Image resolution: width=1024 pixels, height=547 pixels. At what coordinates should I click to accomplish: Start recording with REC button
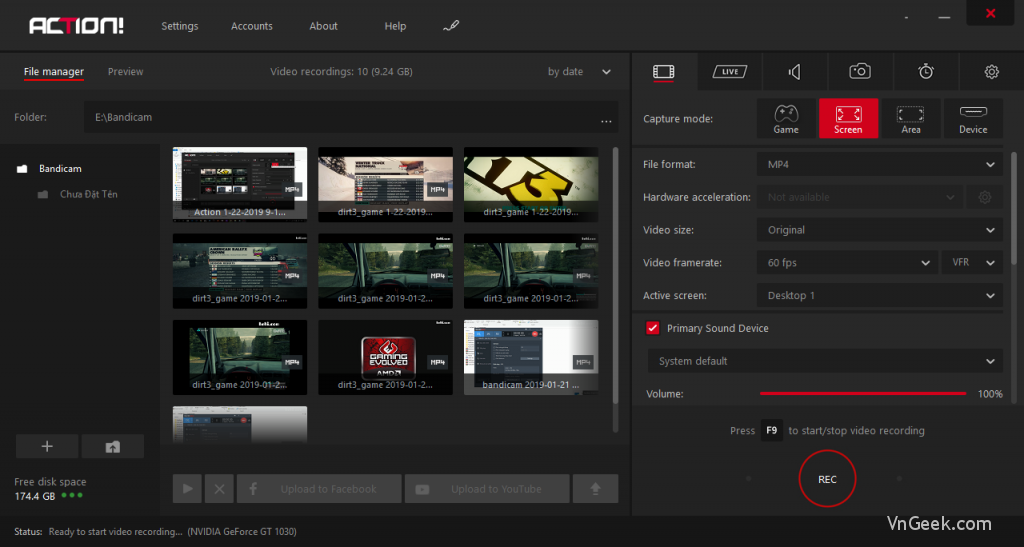click(x=827, y=479)
